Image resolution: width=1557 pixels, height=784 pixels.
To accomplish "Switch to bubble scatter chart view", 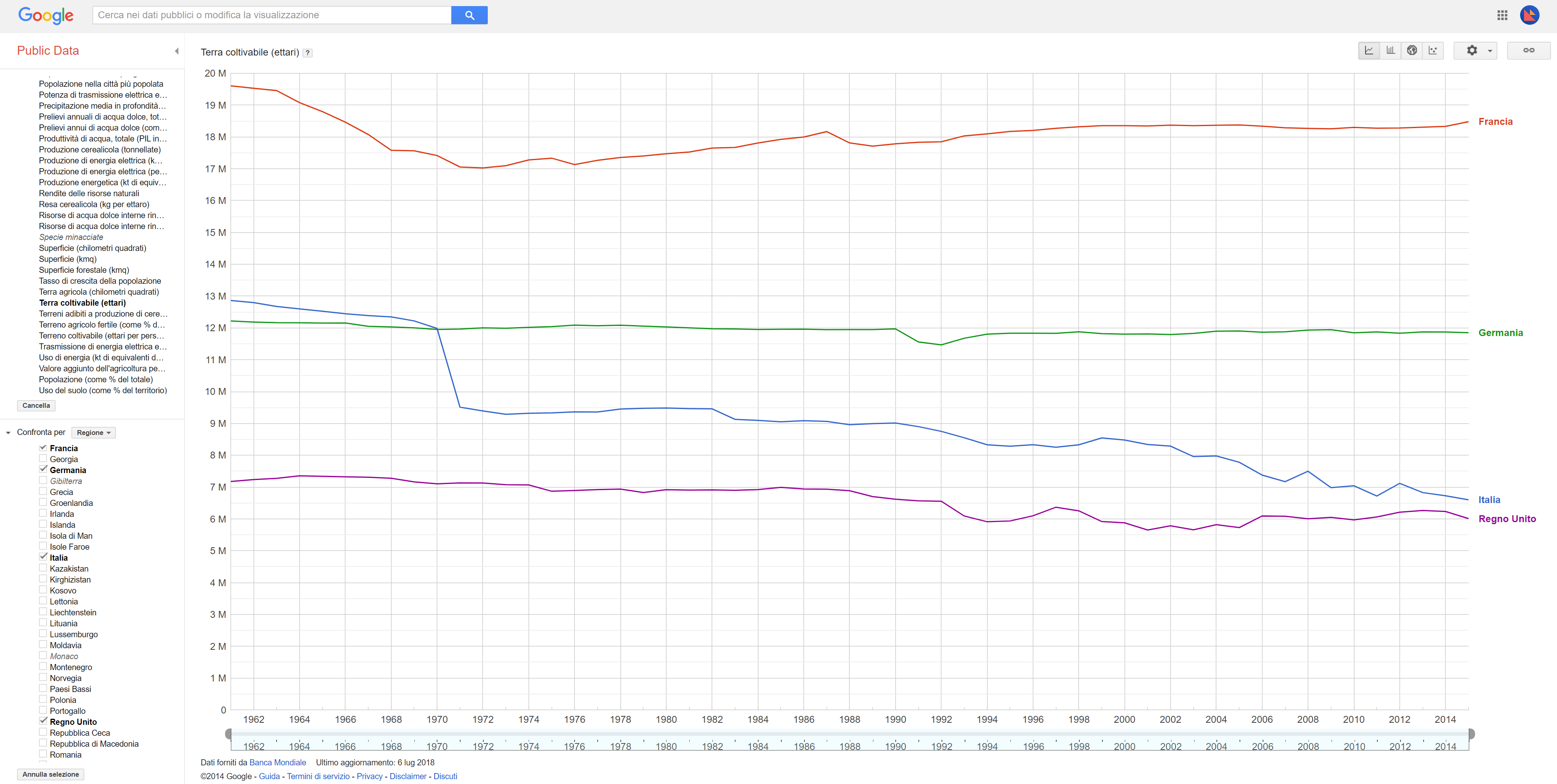I will 1433,51.
